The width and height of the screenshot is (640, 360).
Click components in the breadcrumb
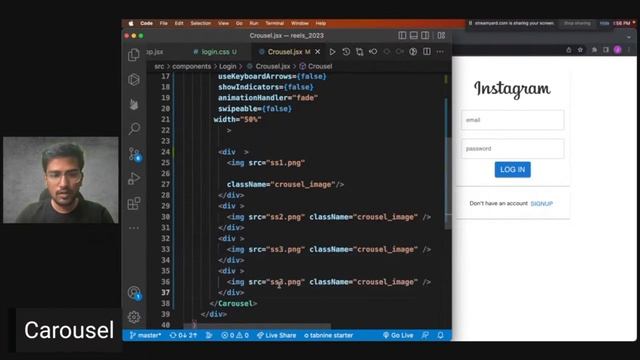click(191, 66)
